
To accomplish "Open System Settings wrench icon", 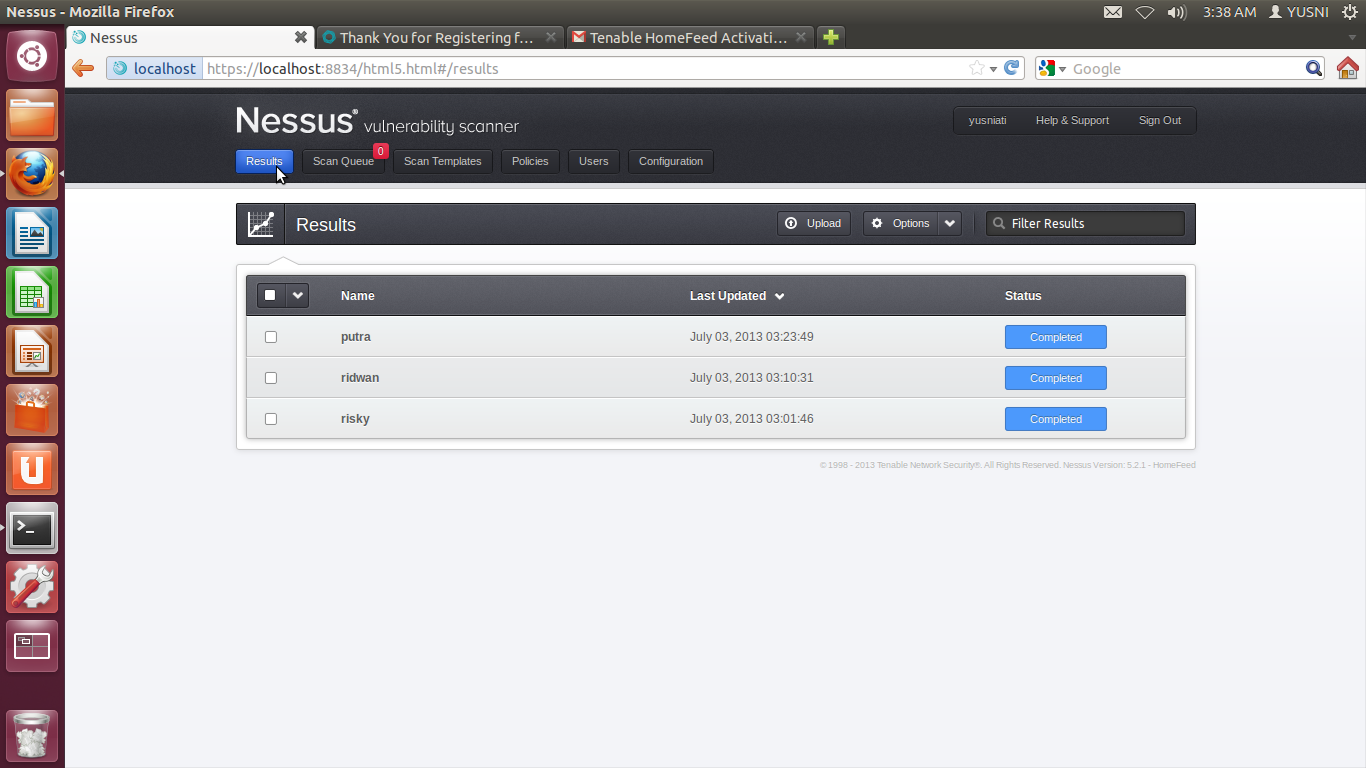I will tap(32, 587).
